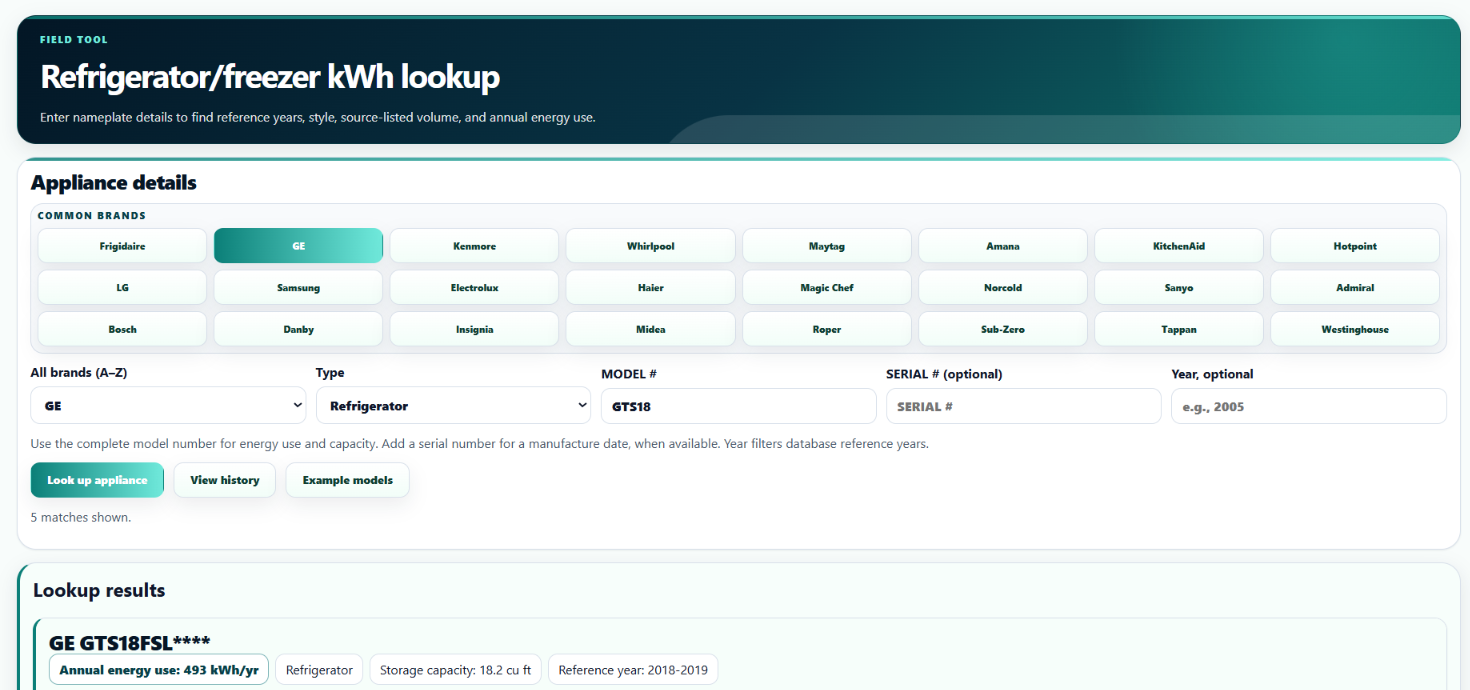This screenshot has width=1470, height=690.
Task: Select the Tappan brand button
Action: point(1179,329)
